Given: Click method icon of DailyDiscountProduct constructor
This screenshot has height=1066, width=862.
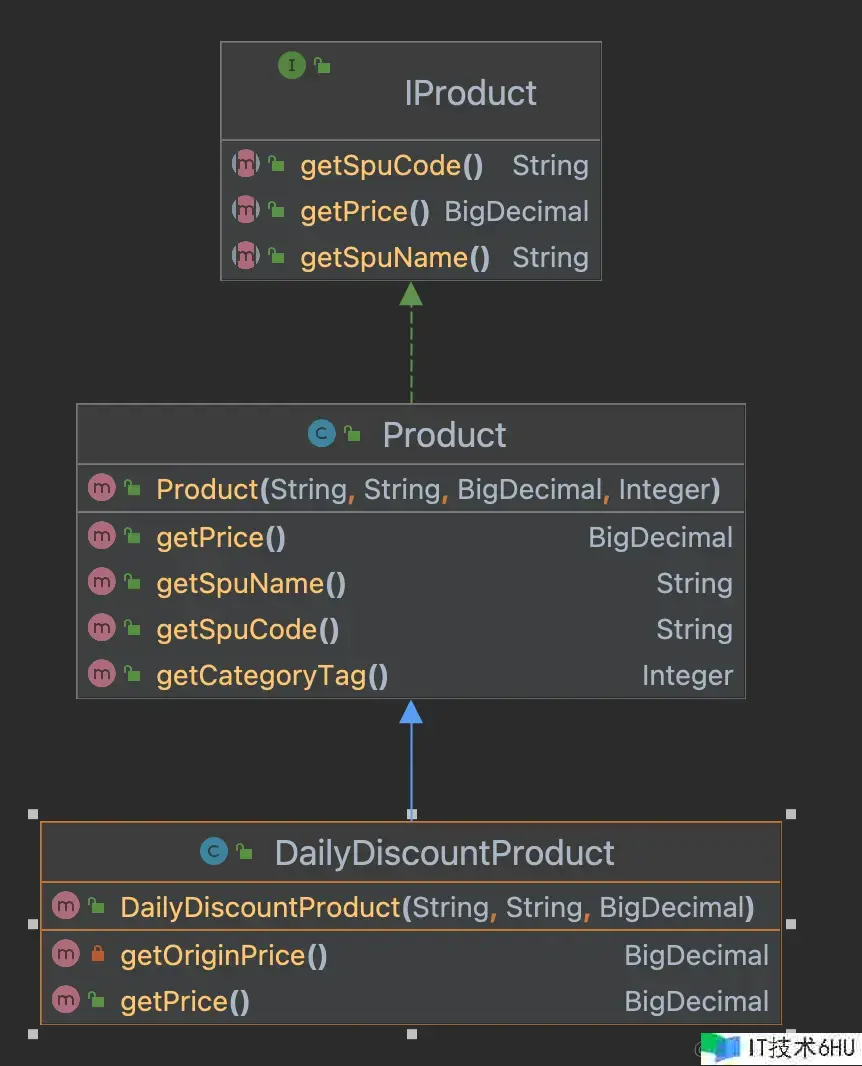Looking at the screenshot, I should (x=66, y=907).
